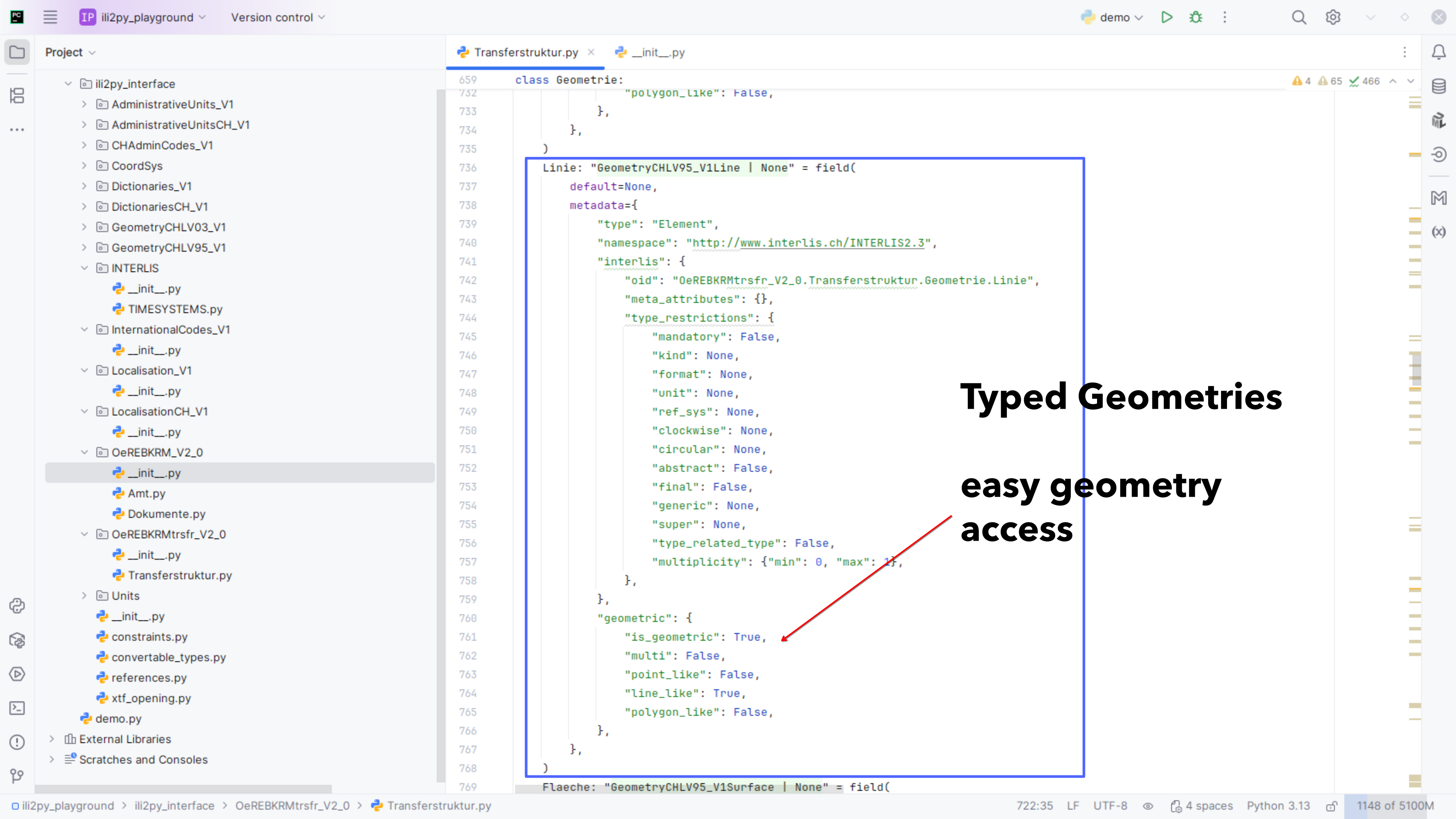Image resolution: width=1456 pixels, height=819 pixels.
Task: Run the demo configuration
Action: coord(1167,17)
